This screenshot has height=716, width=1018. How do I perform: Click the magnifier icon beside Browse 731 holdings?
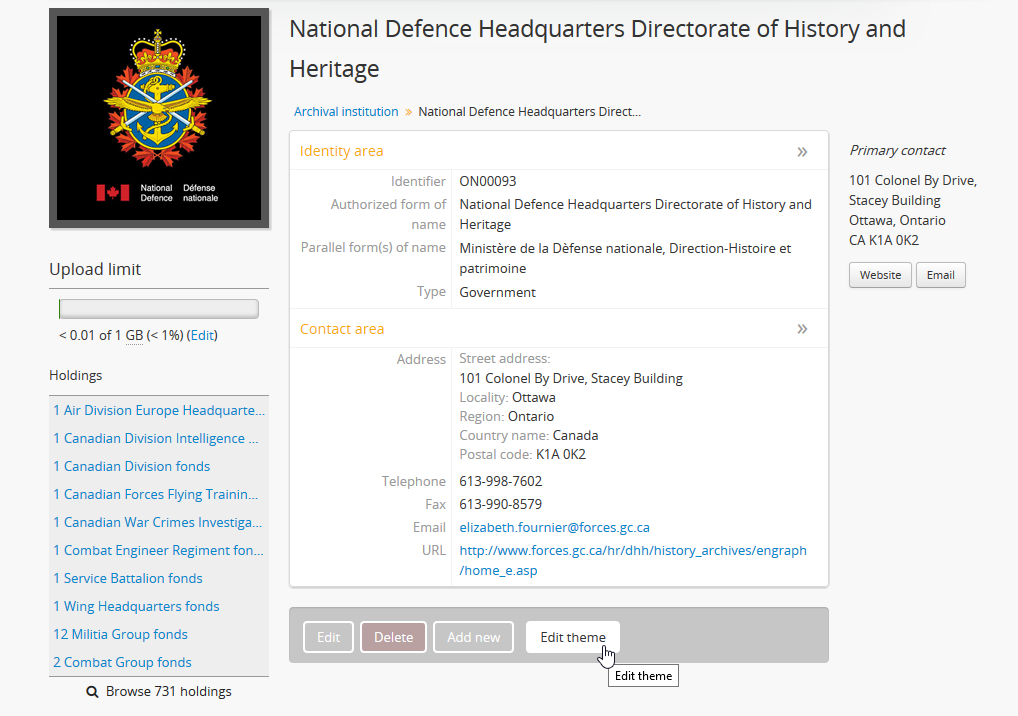[x=92, y=692]
